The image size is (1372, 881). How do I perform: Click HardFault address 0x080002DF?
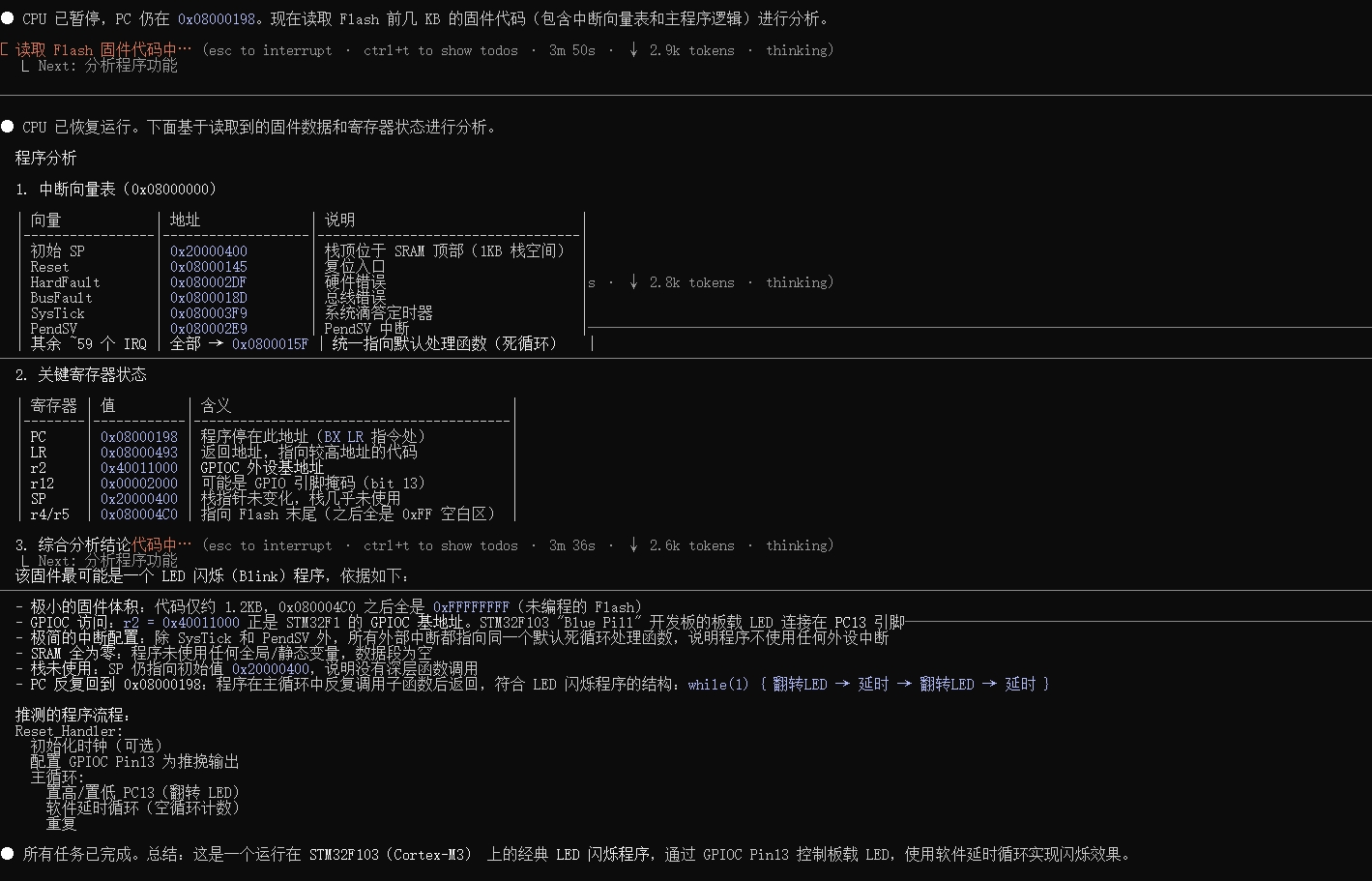pyautogui.click(x=208, y=281)
